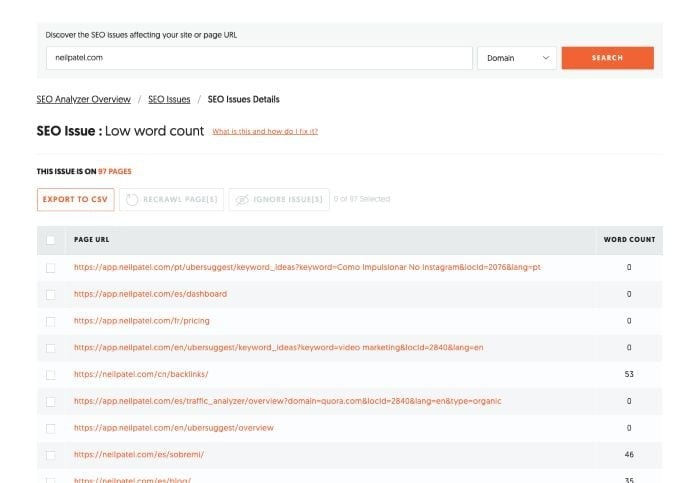Tick the checkbox for the fr/pricing row

pos(51,321)
